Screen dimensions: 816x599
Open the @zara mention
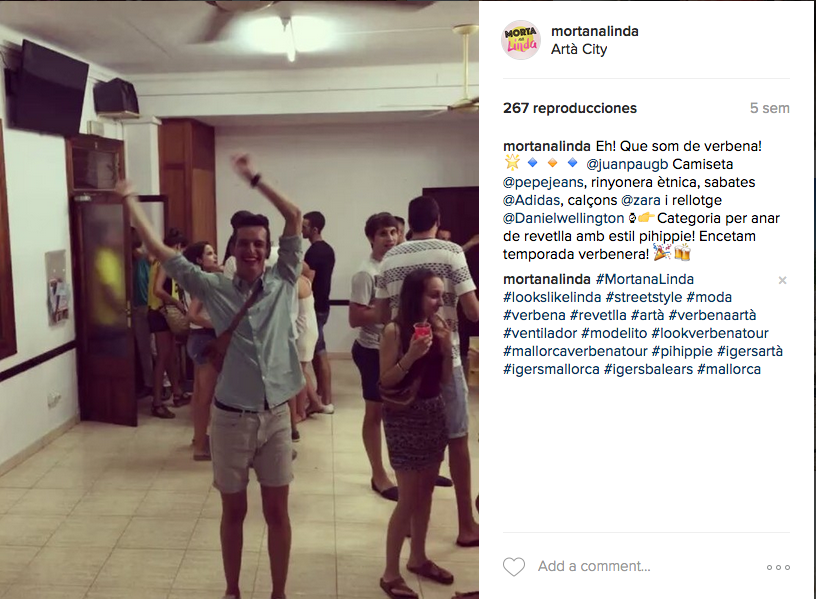point(641,200)
